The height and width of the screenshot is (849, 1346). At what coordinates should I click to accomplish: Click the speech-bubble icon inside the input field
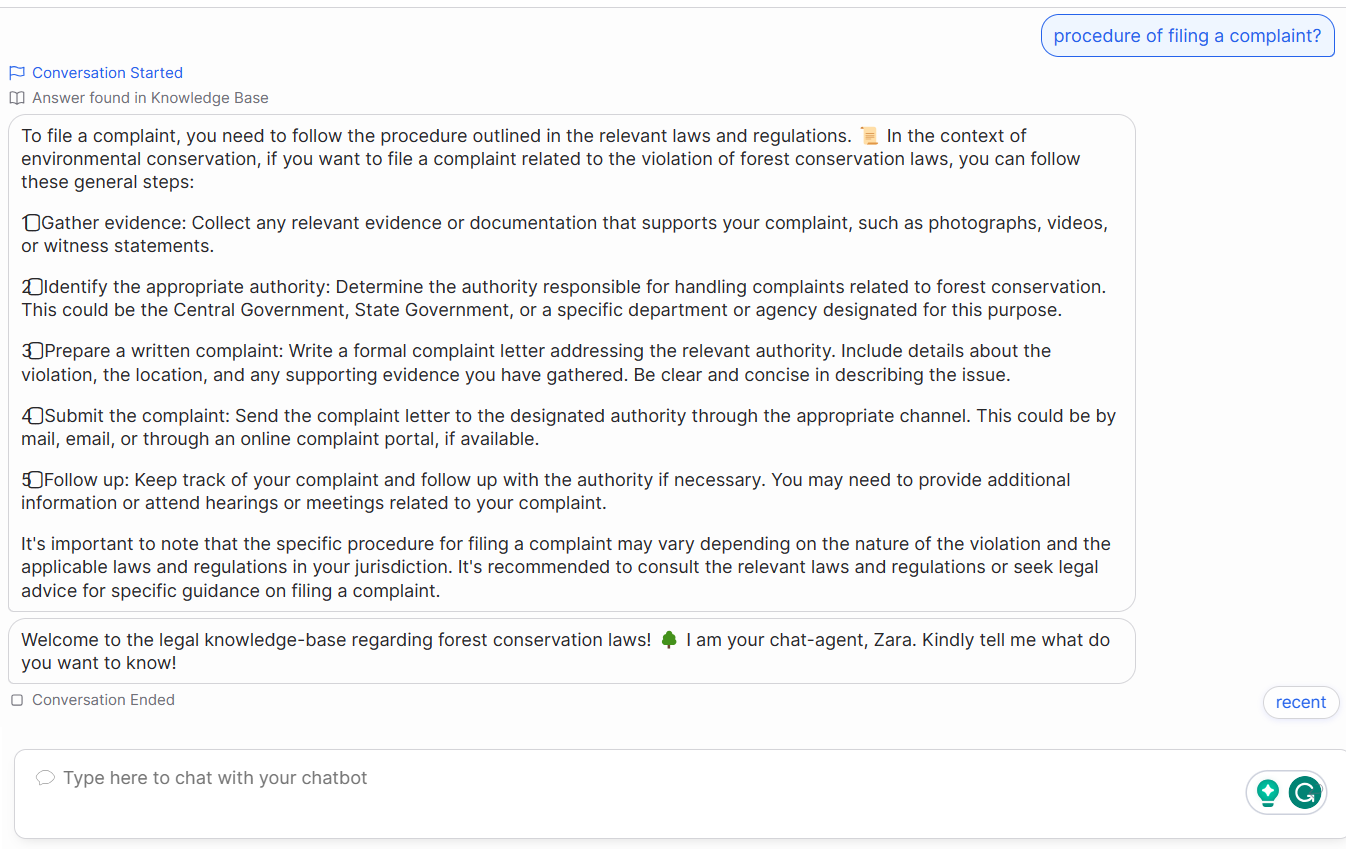coord(45,777)
